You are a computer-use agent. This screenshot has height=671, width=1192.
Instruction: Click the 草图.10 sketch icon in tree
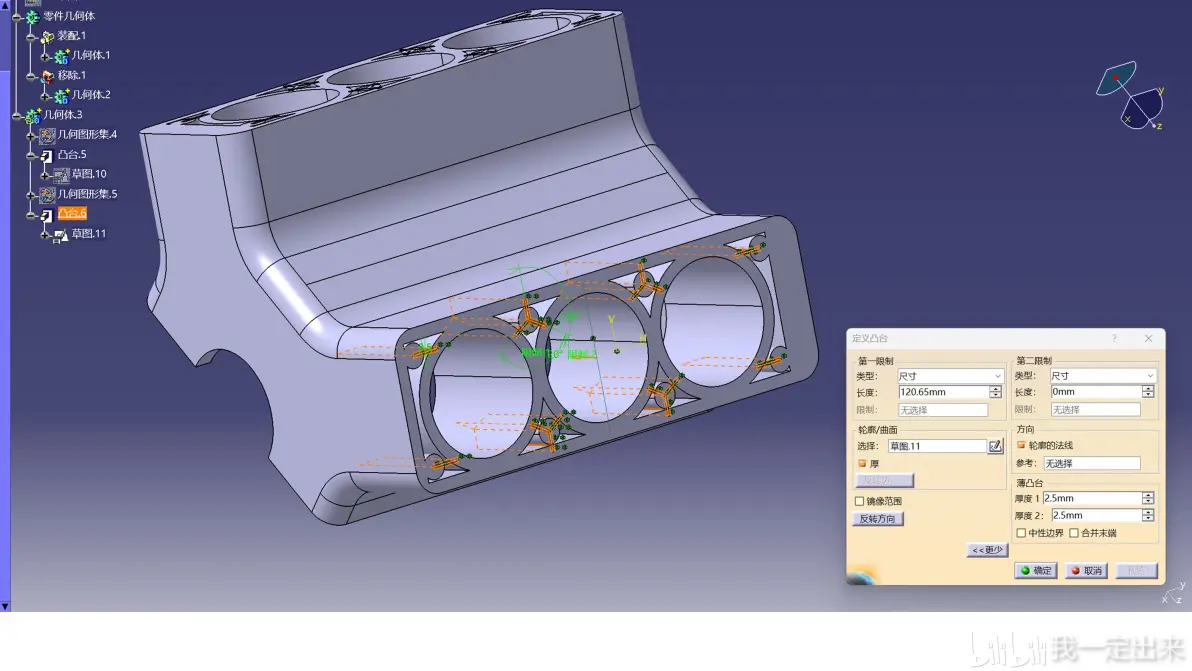point(62,175)
